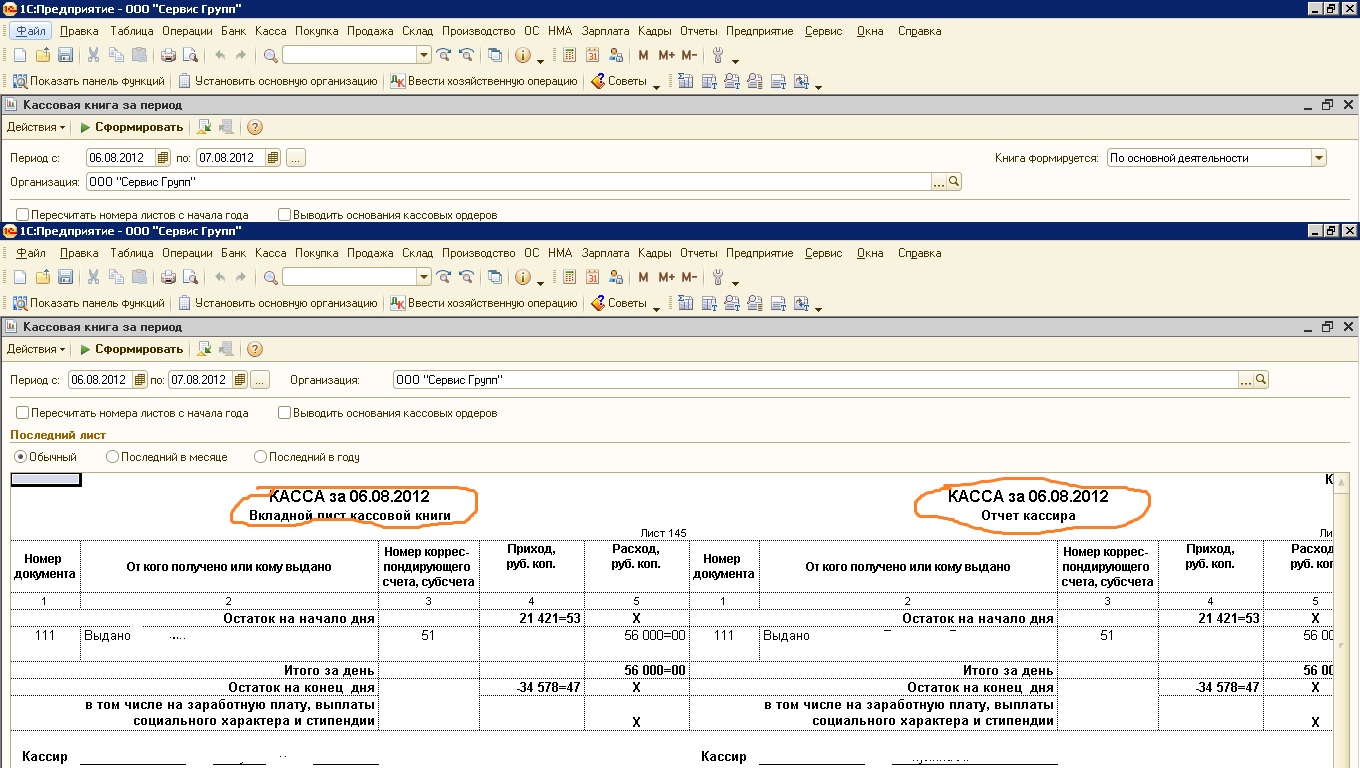
Task: Click the calculator icon in the lower toolbar
Action: [570, 277]
